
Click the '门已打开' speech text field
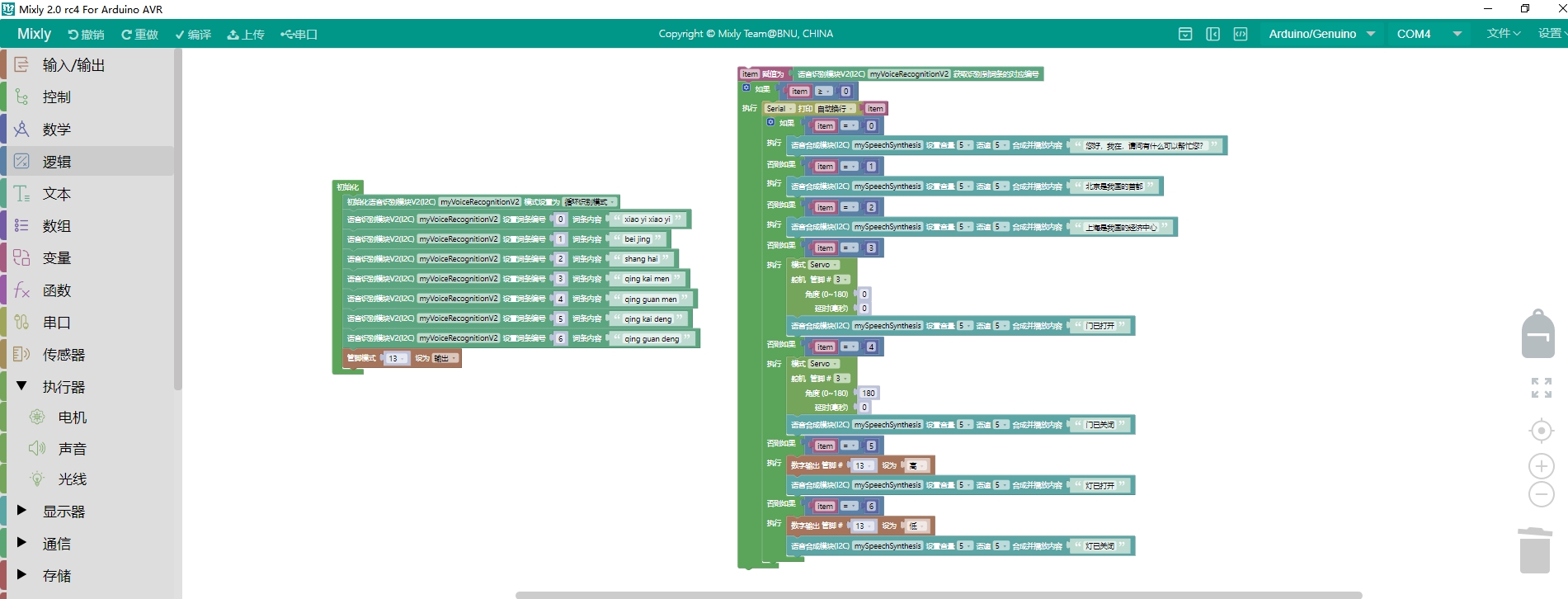[x=1099, y=326]
